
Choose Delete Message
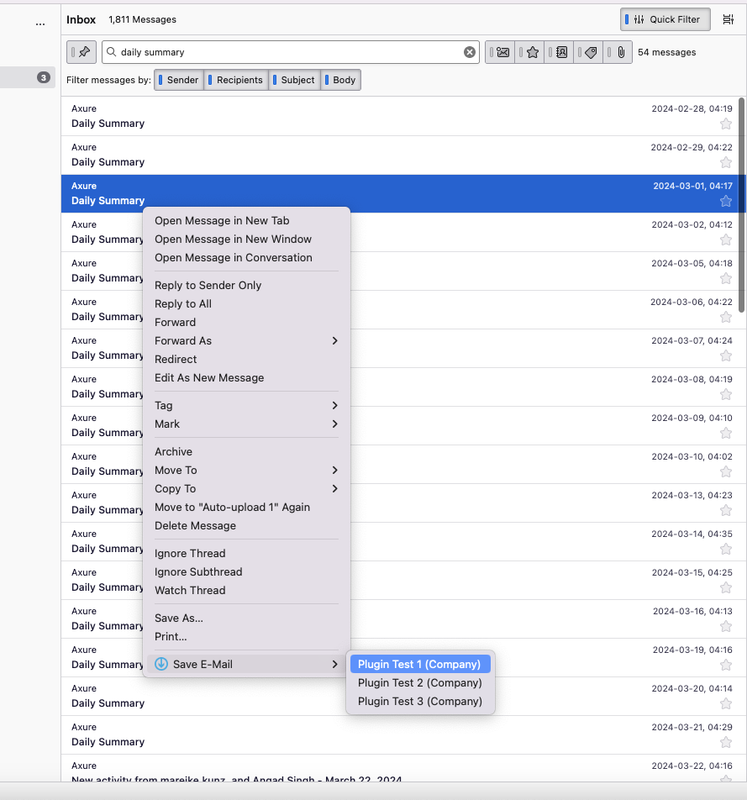[246, 526]
